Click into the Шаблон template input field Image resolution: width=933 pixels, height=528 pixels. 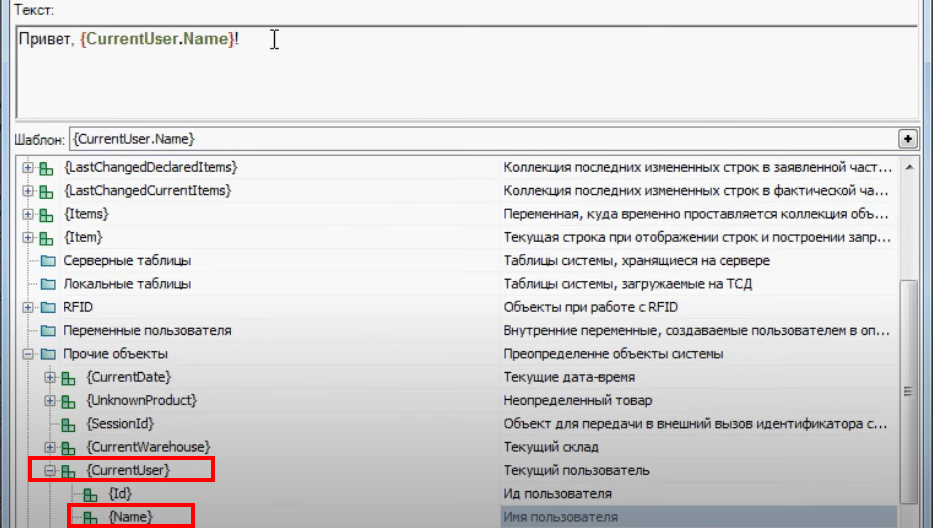coord(483,139)
